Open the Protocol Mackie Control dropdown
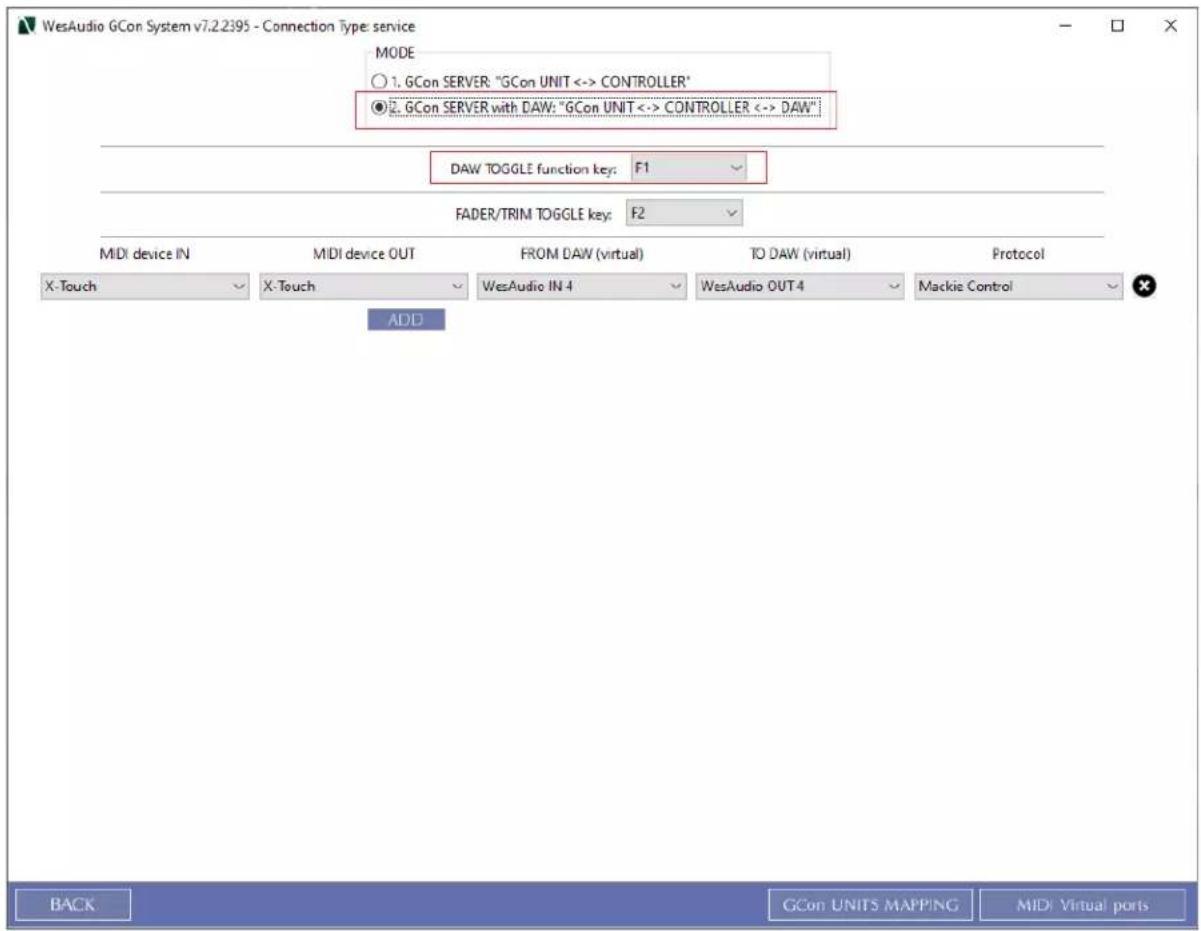The height and width of the screenshot is (931, 1201). click(1018, 287)
